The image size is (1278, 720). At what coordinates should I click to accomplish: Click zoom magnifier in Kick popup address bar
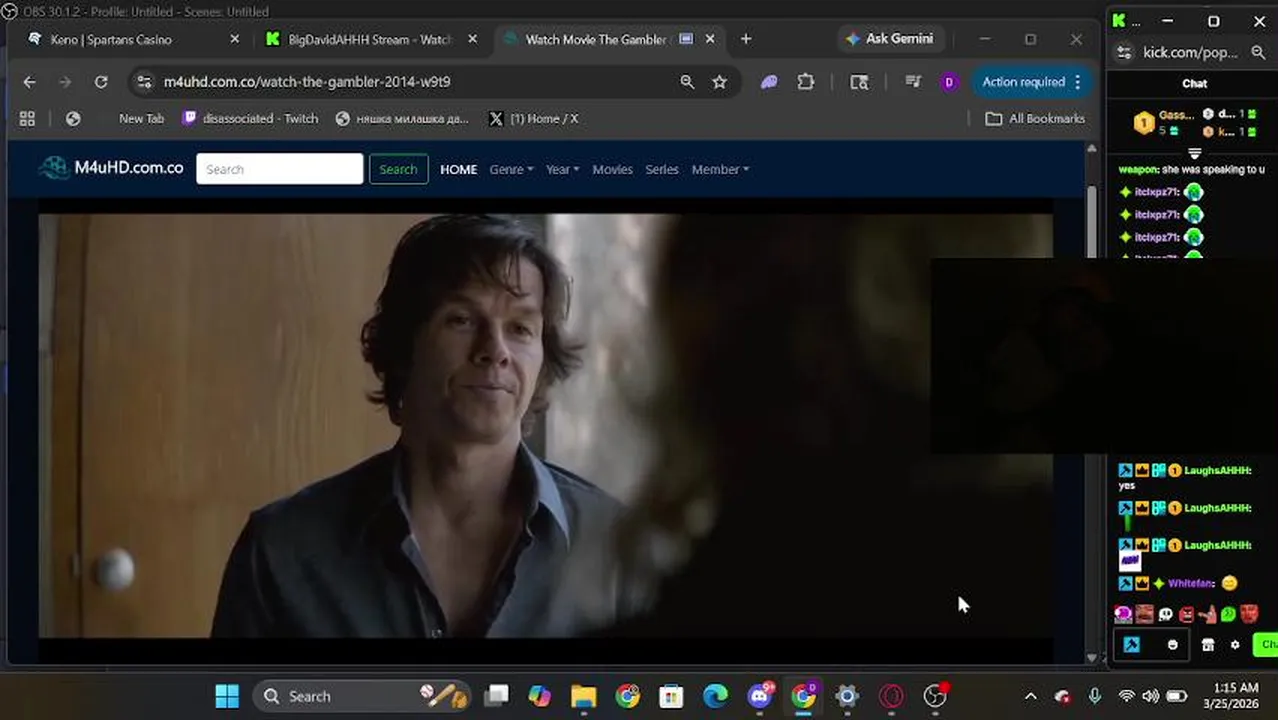point(1258,52)
